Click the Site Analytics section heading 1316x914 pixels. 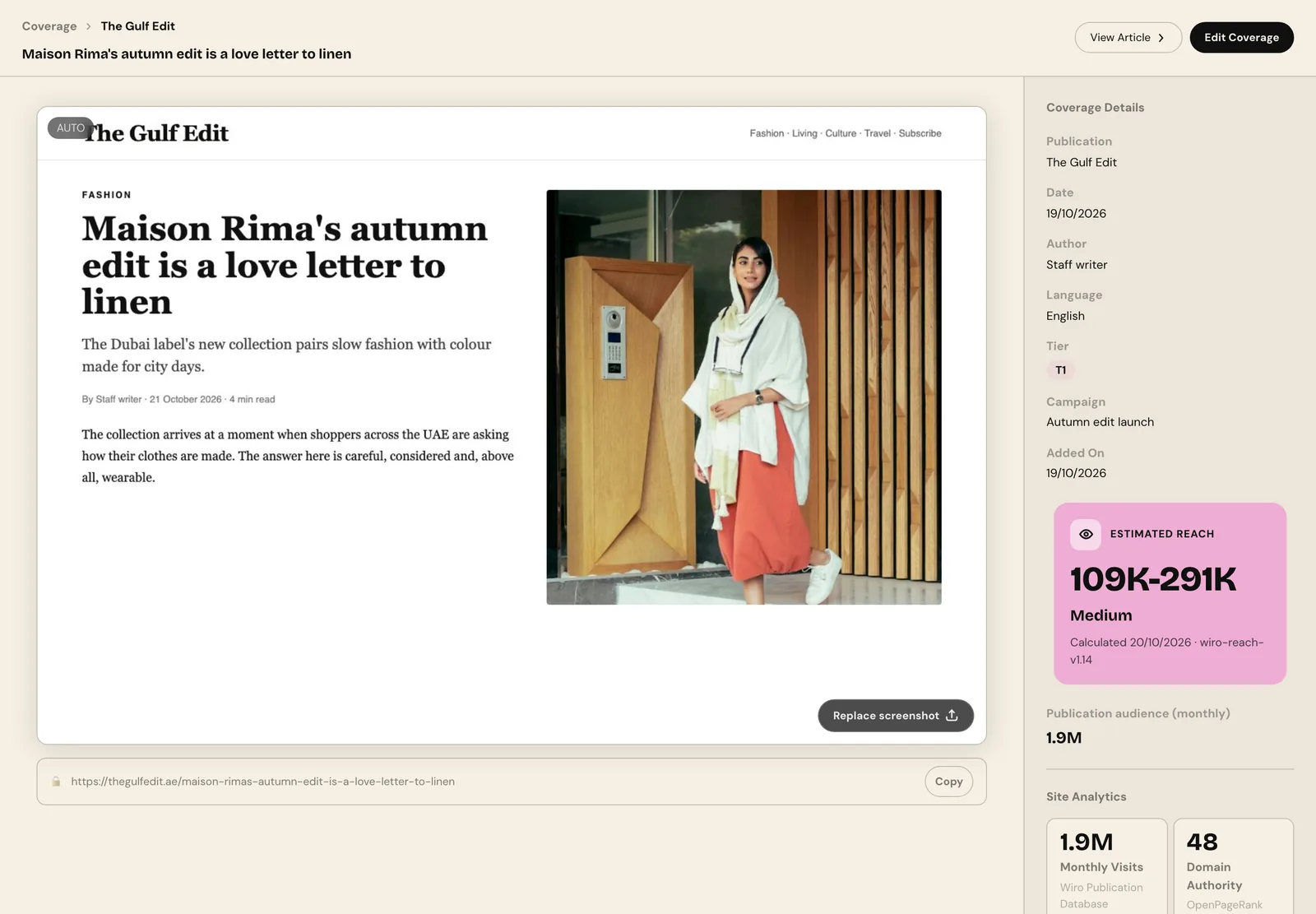(x=1086, y=796)
